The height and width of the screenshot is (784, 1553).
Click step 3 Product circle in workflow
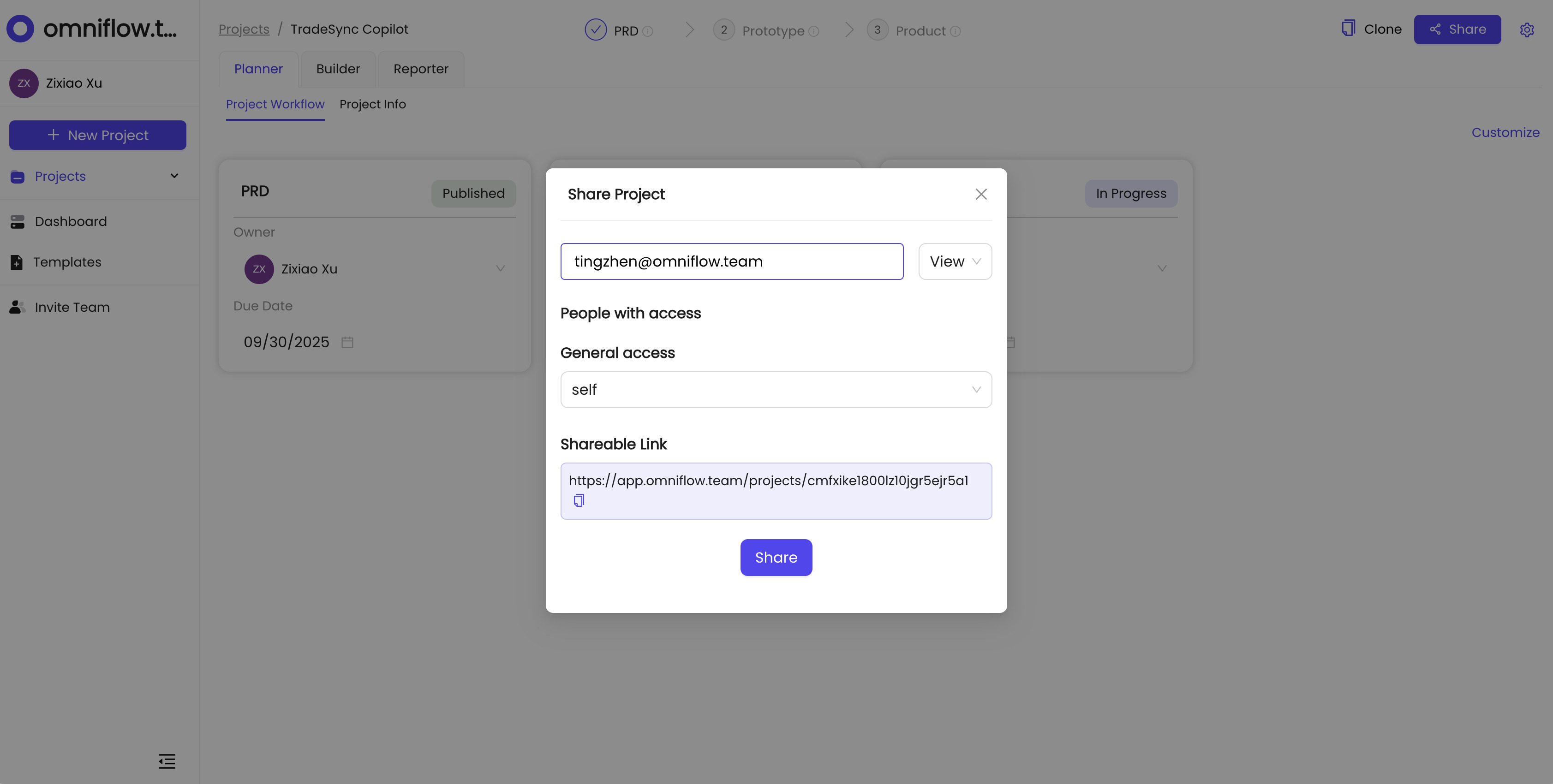(x=877, y=29)
